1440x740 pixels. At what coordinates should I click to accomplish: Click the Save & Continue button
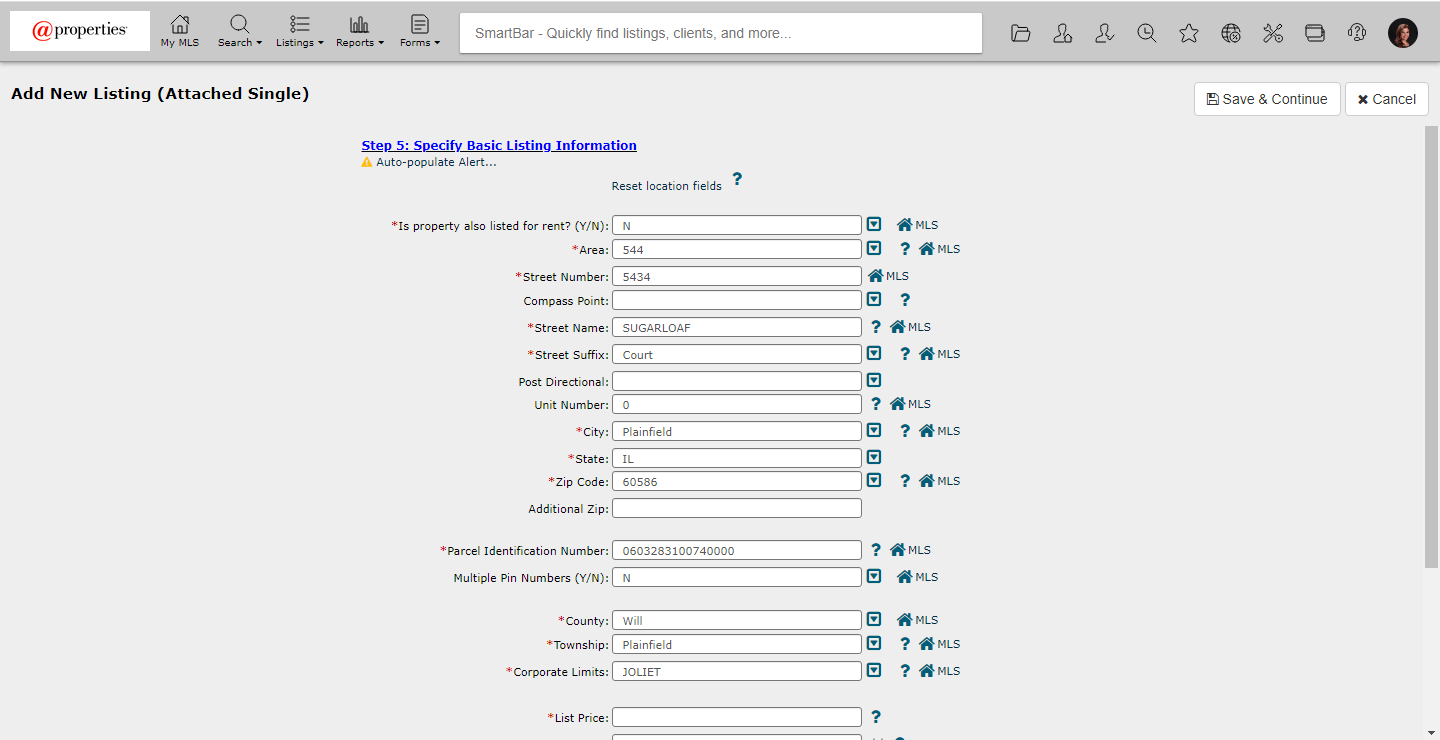[x=1266, y=99]
